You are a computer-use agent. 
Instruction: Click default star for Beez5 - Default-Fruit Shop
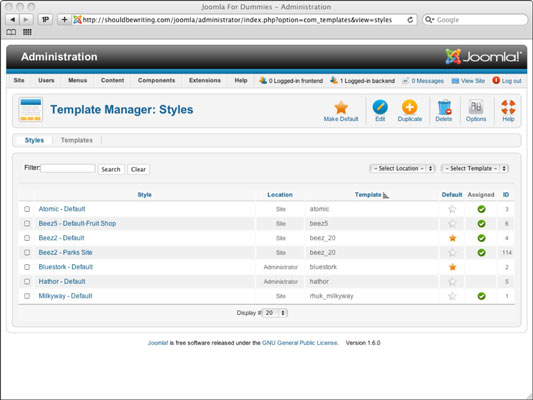452,224
